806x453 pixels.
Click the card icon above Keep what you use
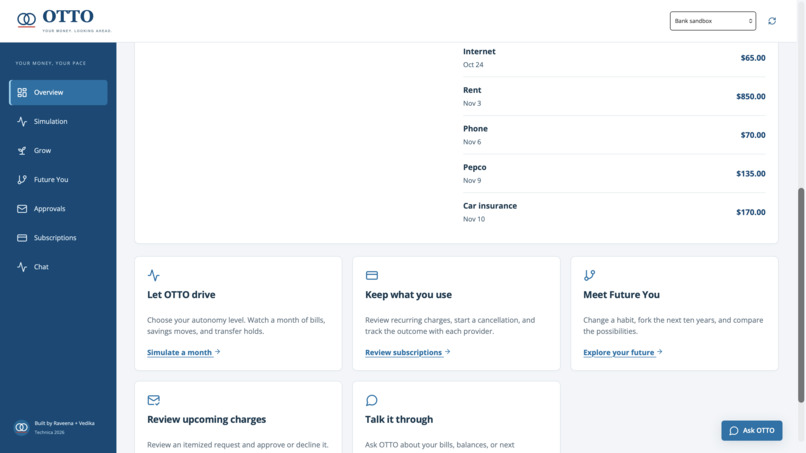[372, 276]
